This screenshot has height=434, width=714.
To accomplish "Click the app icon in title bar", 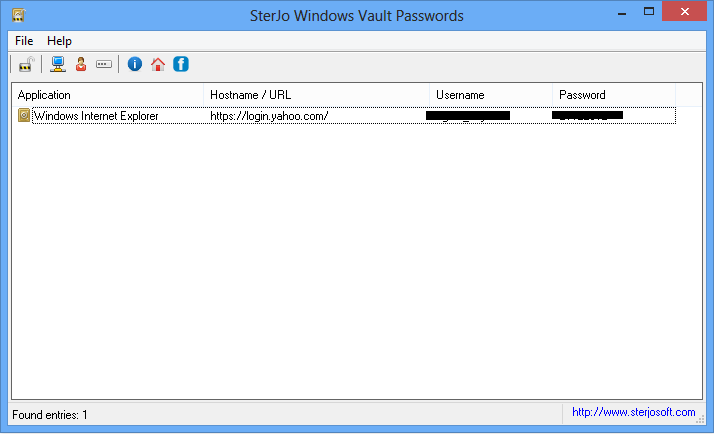I will pos(18,16).
